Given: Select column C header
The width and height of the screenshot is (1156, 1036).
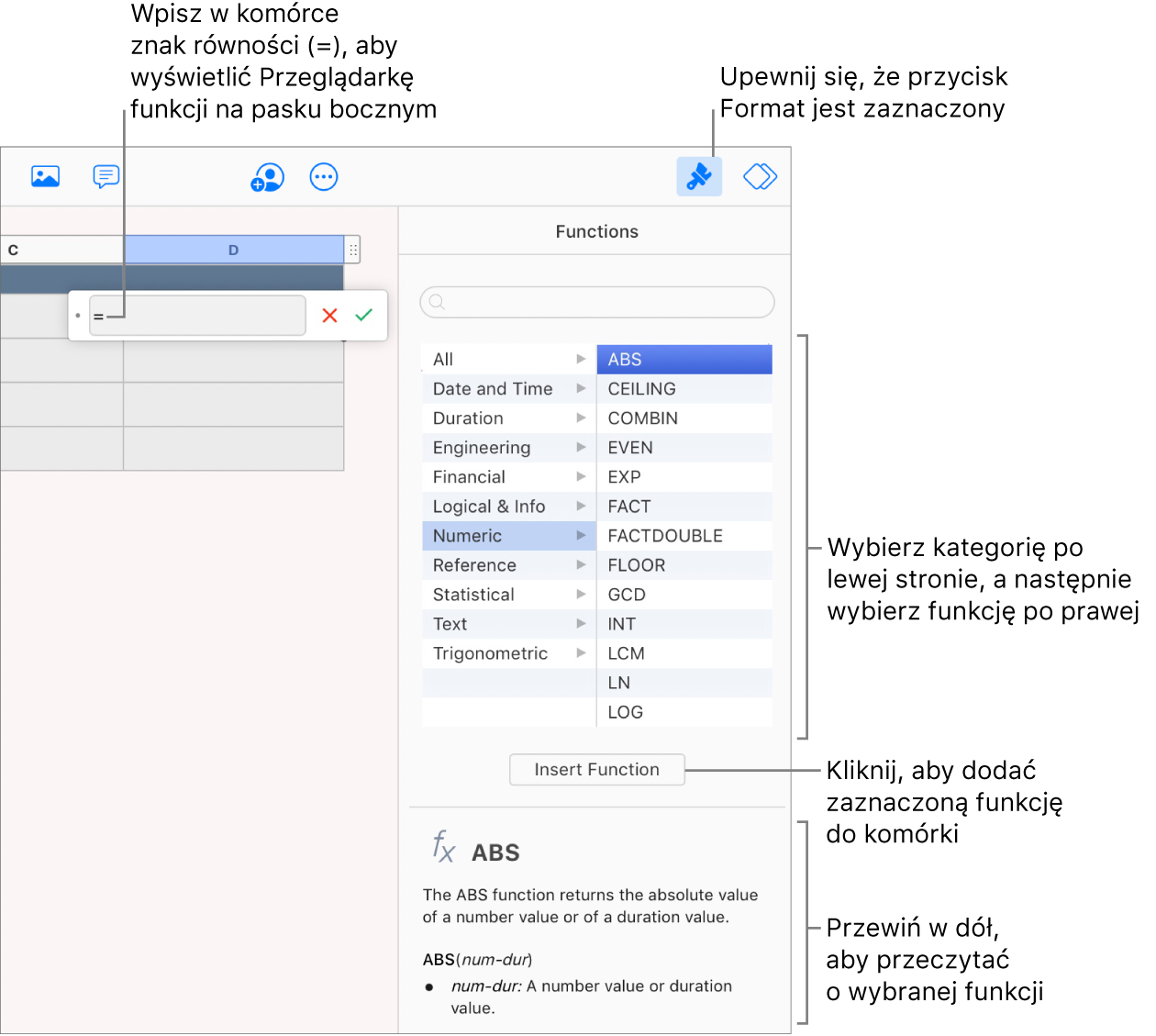Looking at the screenshot, I should (62, 250).
